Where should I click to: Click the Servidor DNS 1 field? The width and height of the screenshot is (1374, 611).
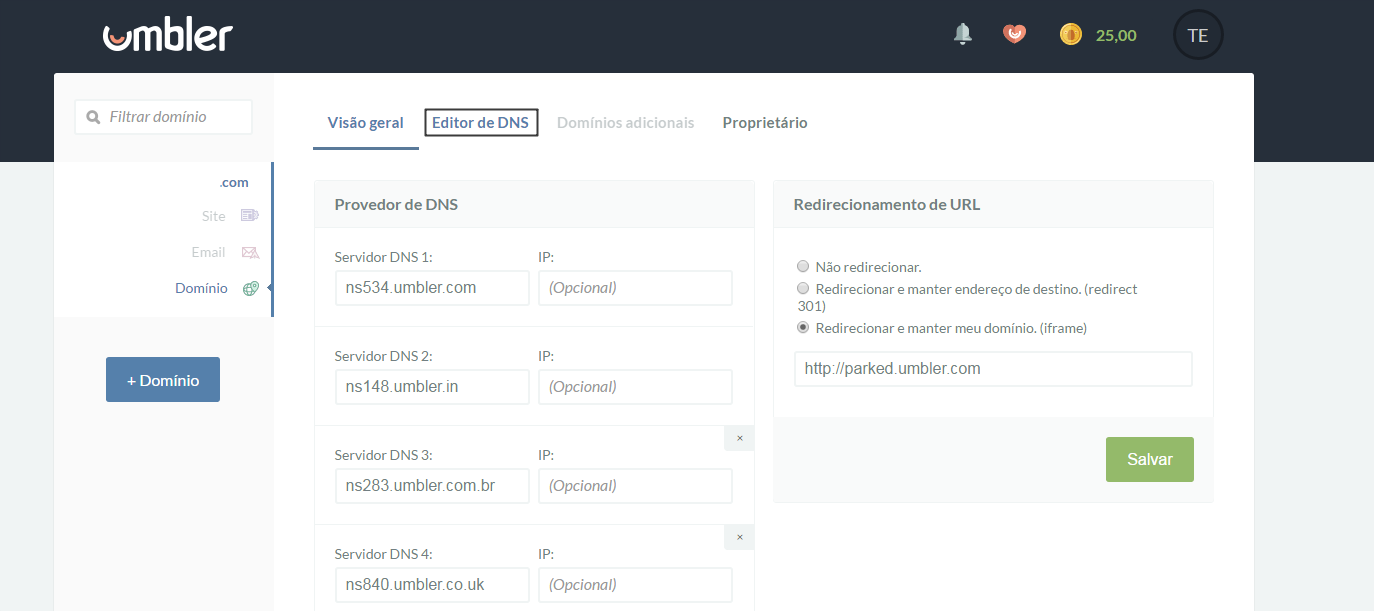[x=432, y=288]
